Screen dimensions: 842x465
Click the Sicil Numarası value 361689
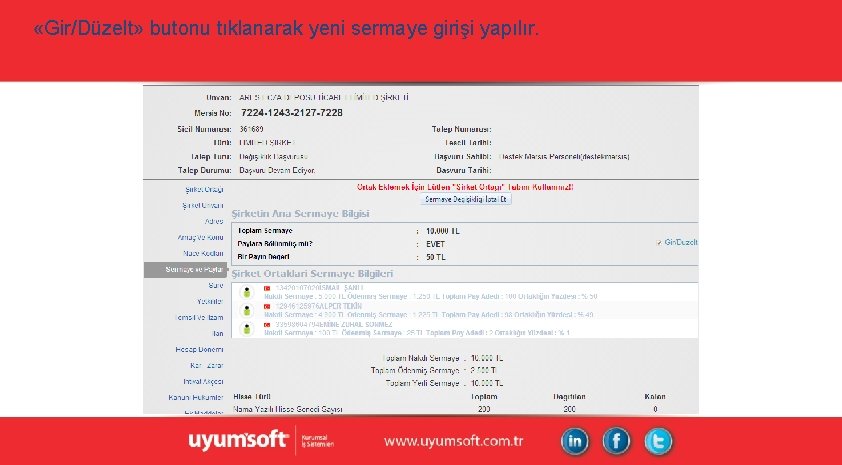[x=251, y=129]
